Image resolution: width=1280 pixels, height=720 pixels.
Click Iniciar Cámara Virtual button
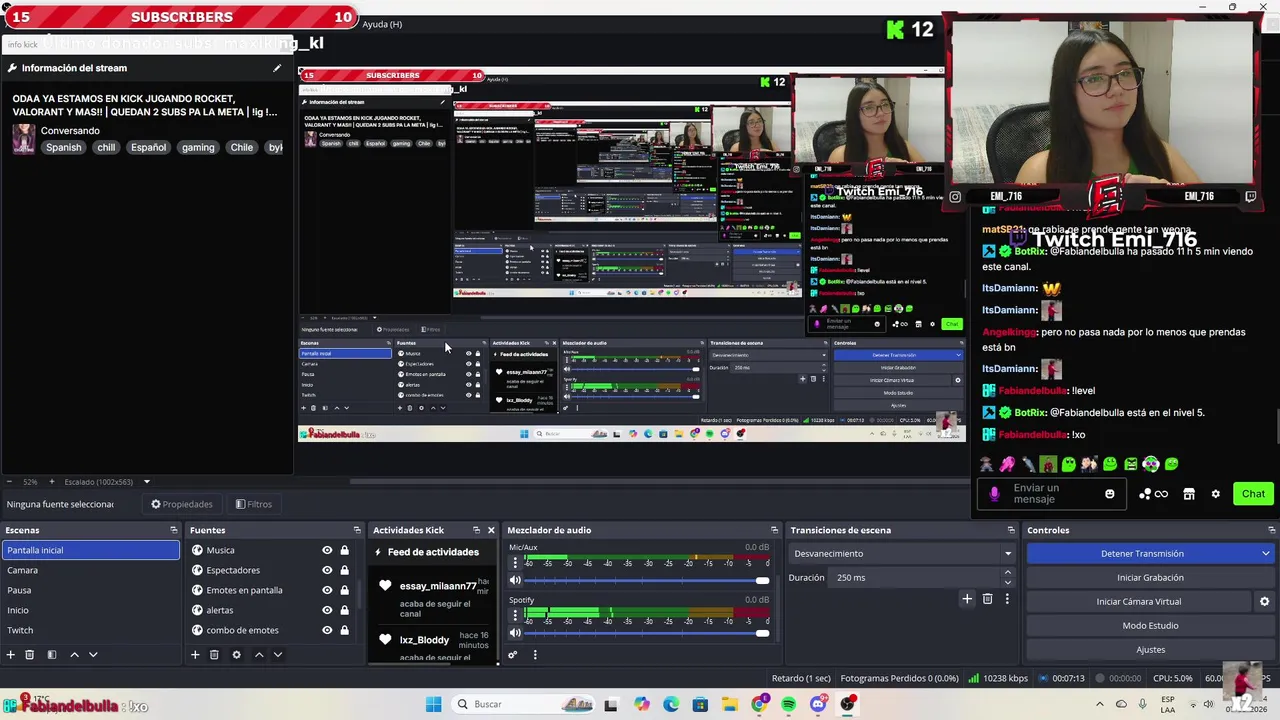(x=1139, y=602)
